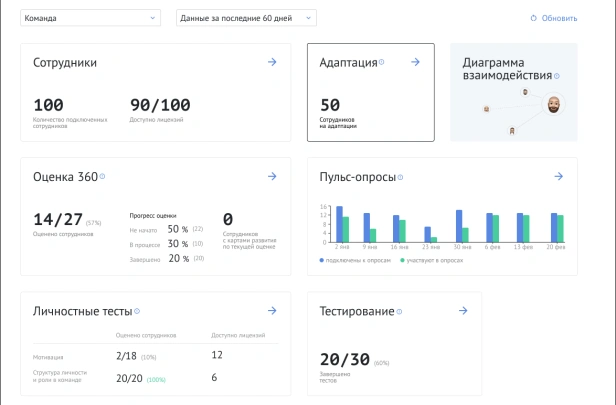Viewport: 616px width, 405px height.
Task: Click the blue bar for 2 янв
Action: (x=339, y=224)
